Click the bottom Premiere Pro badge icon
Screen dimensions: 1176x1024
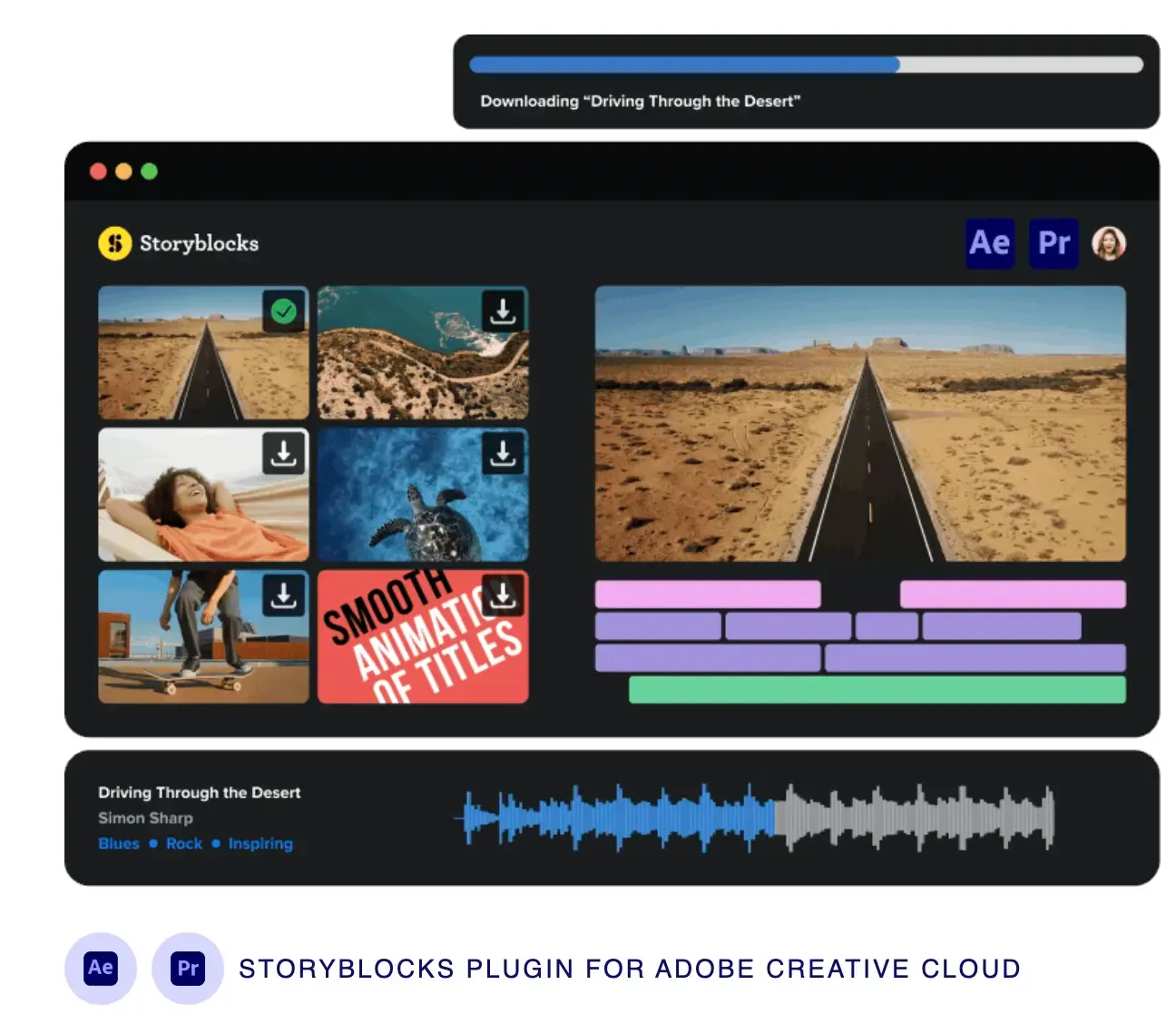point(188,968)
